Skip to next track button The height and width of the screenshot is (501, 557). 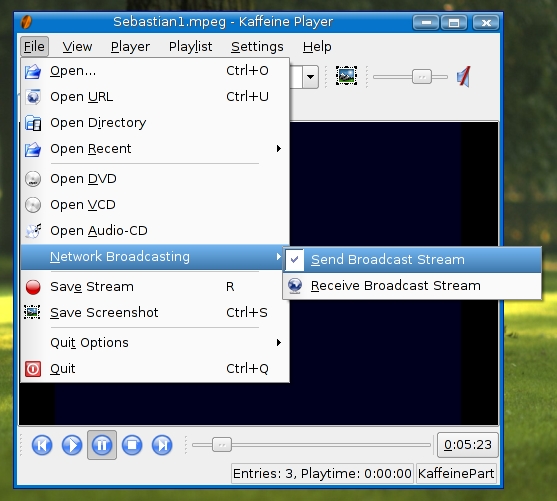pos(162,445)
